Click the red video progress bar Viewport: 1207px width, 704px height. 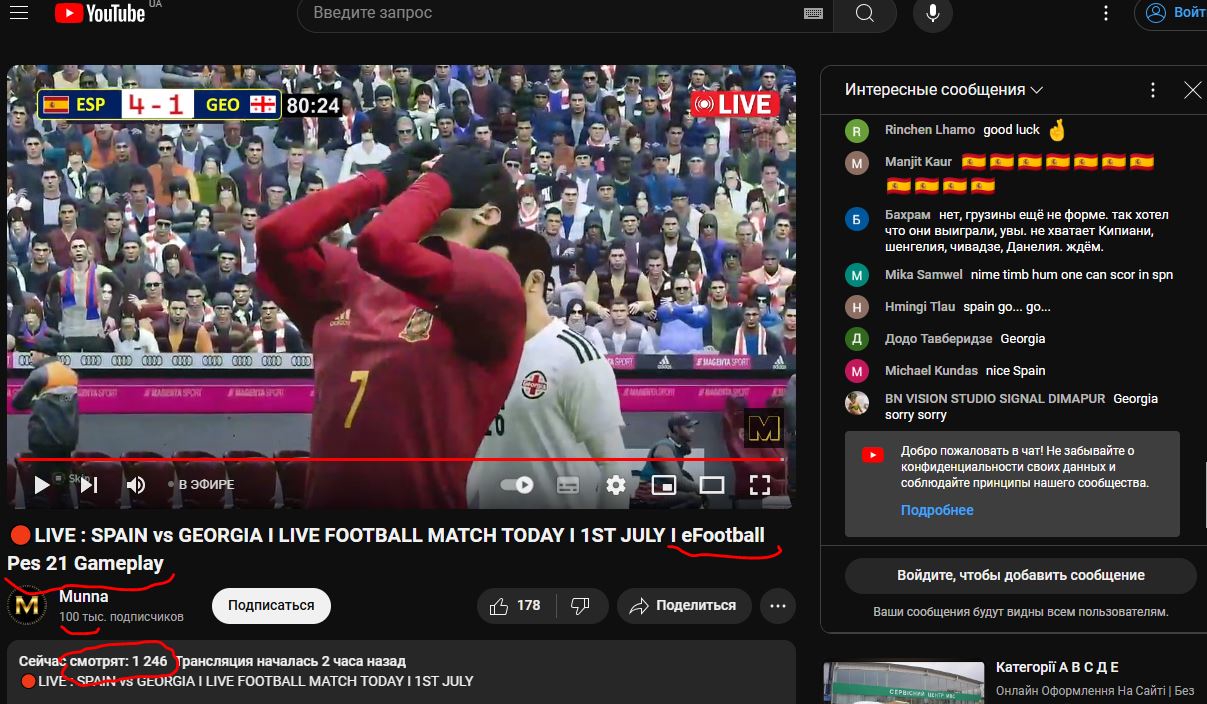pyautogui.click(x=400, y=460)
